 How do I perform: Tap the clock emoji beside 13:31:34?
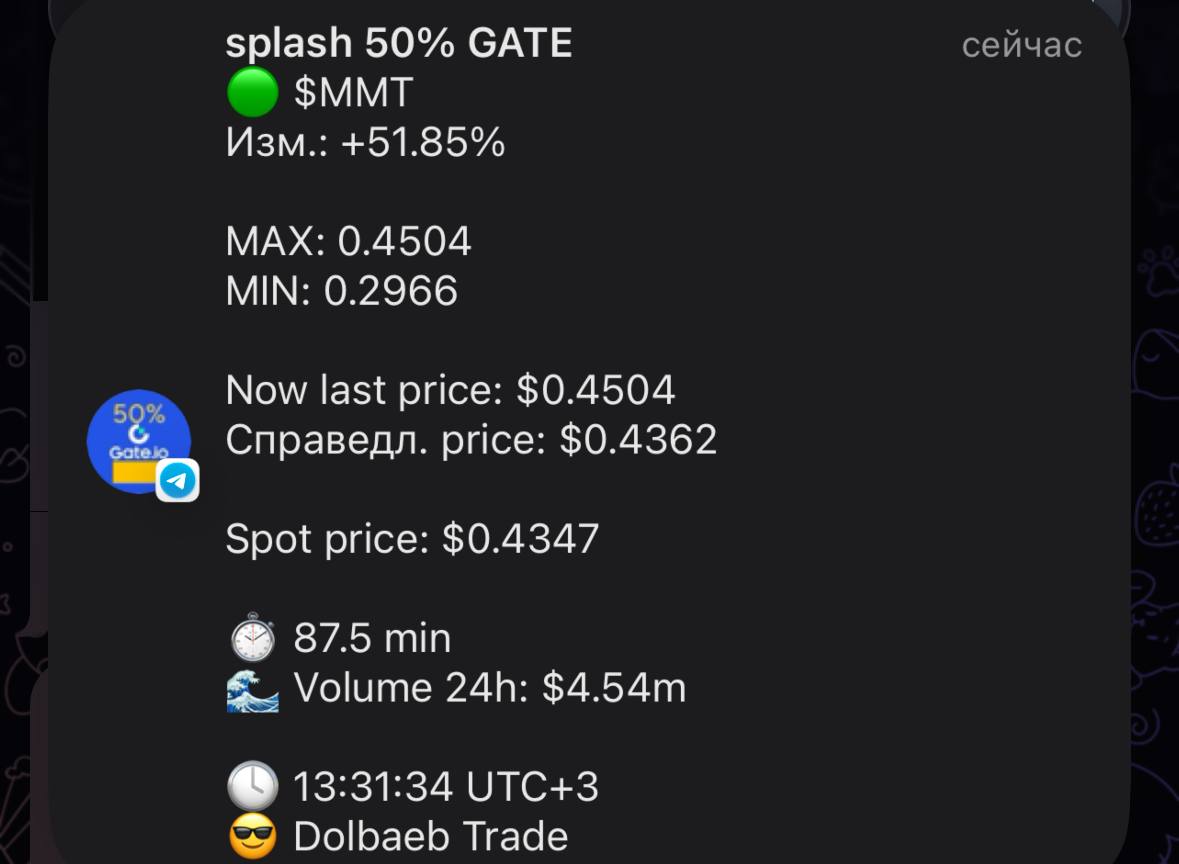(253, 786)
